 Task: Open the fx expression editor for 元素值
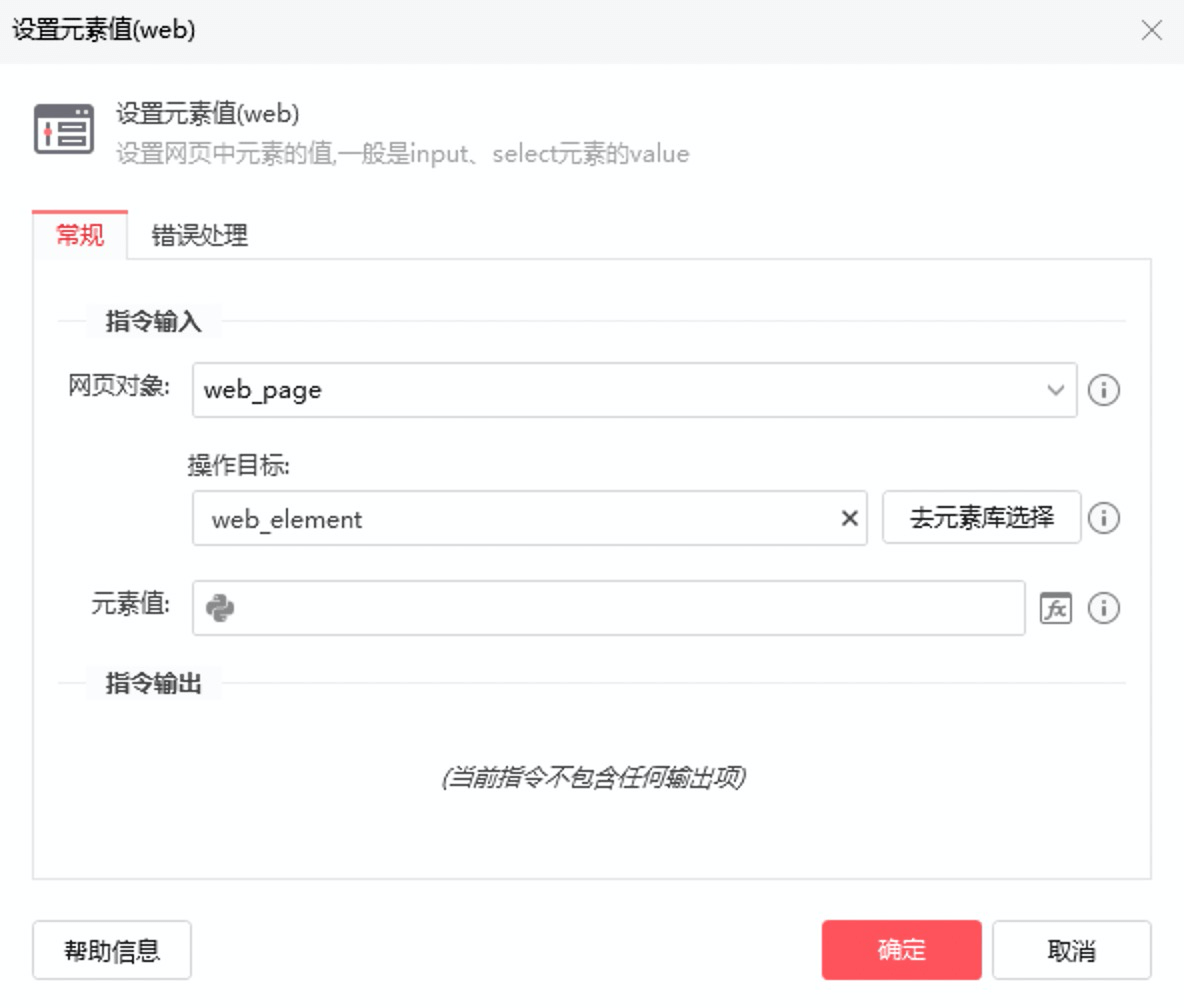coord(1055,608)
